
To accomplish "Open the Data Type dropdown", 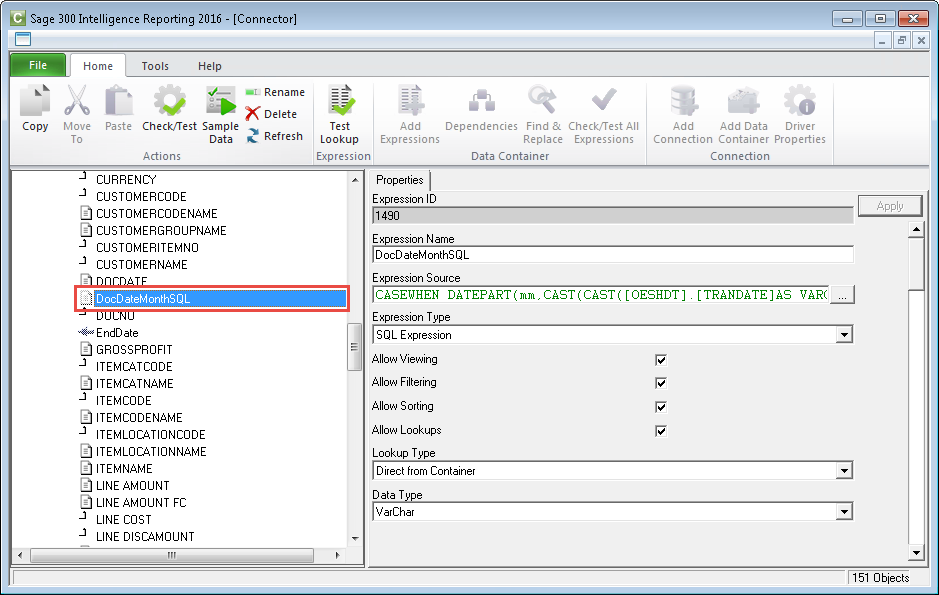I will 844,512.
